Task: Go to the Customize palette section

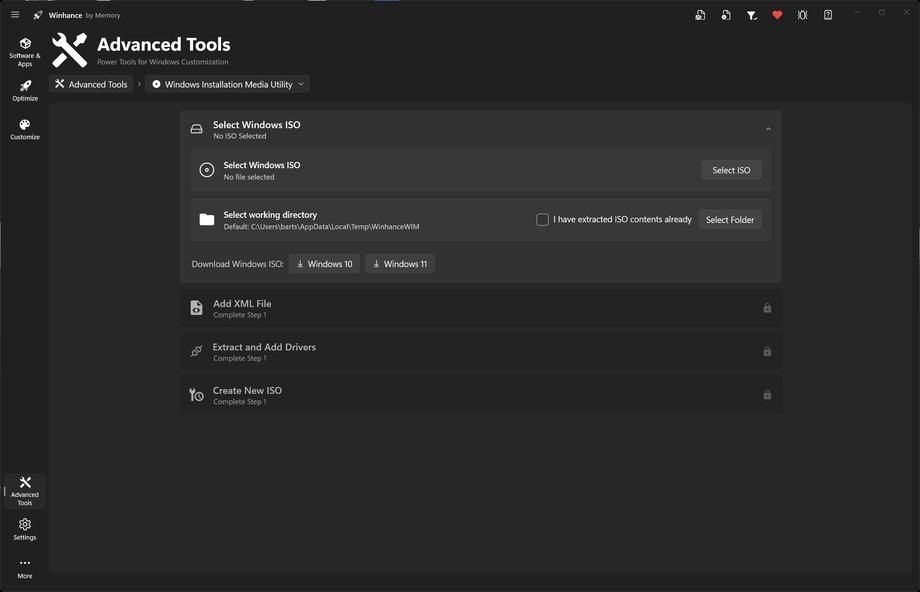Action: click(25, 129)
